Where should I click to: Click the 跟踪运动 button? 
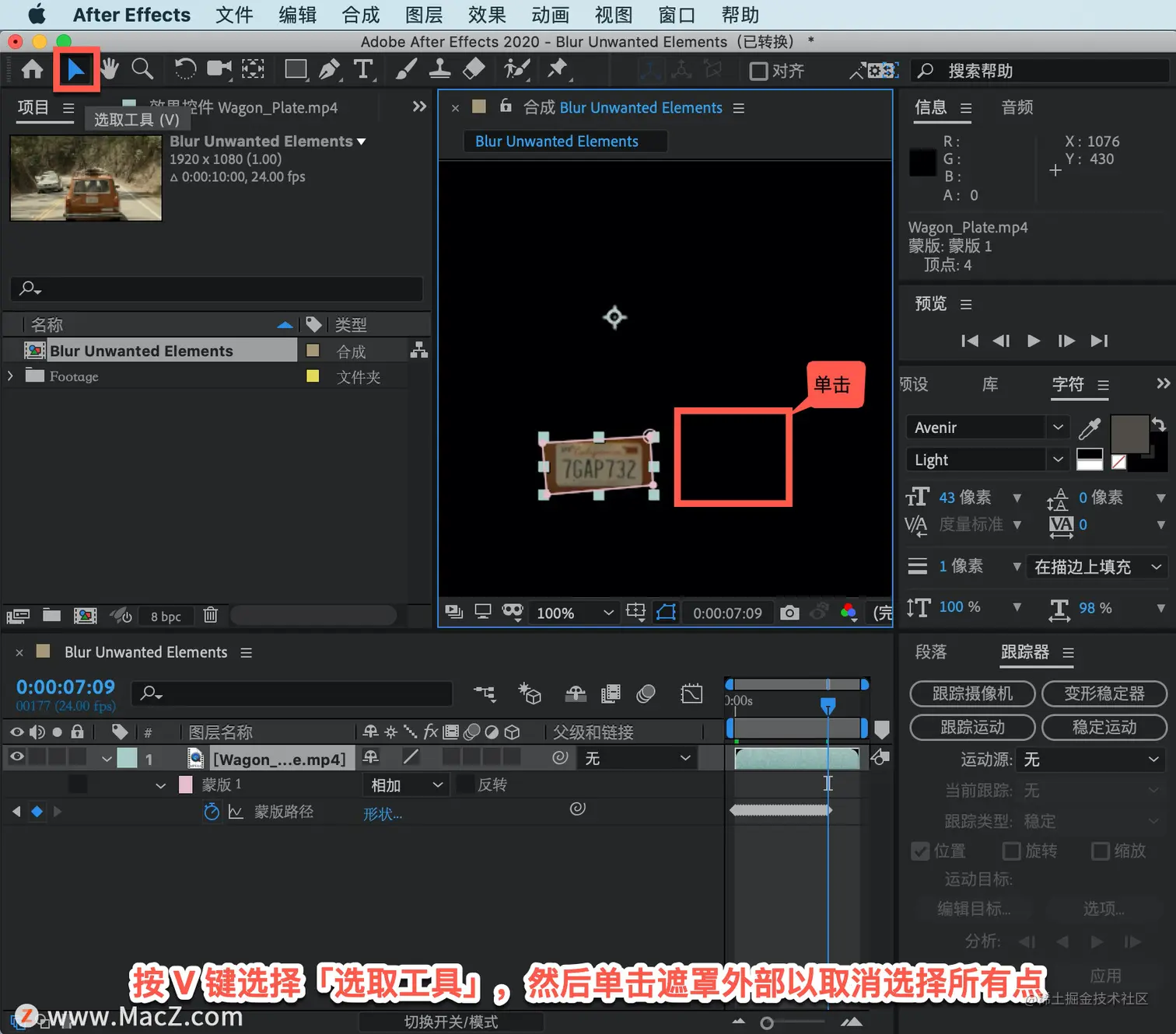tap(972, 727)
